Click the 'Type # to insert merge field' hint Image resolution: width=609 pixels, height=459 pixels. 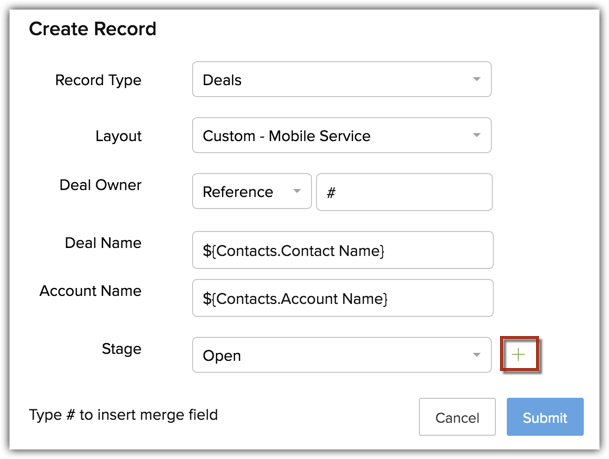point(123,414)
